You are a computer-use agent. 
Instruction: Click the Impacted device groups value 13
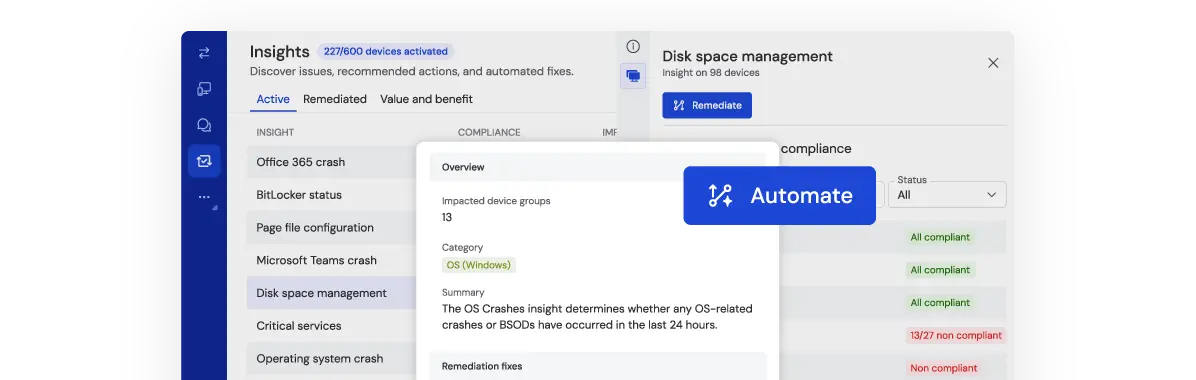point(447,217)
